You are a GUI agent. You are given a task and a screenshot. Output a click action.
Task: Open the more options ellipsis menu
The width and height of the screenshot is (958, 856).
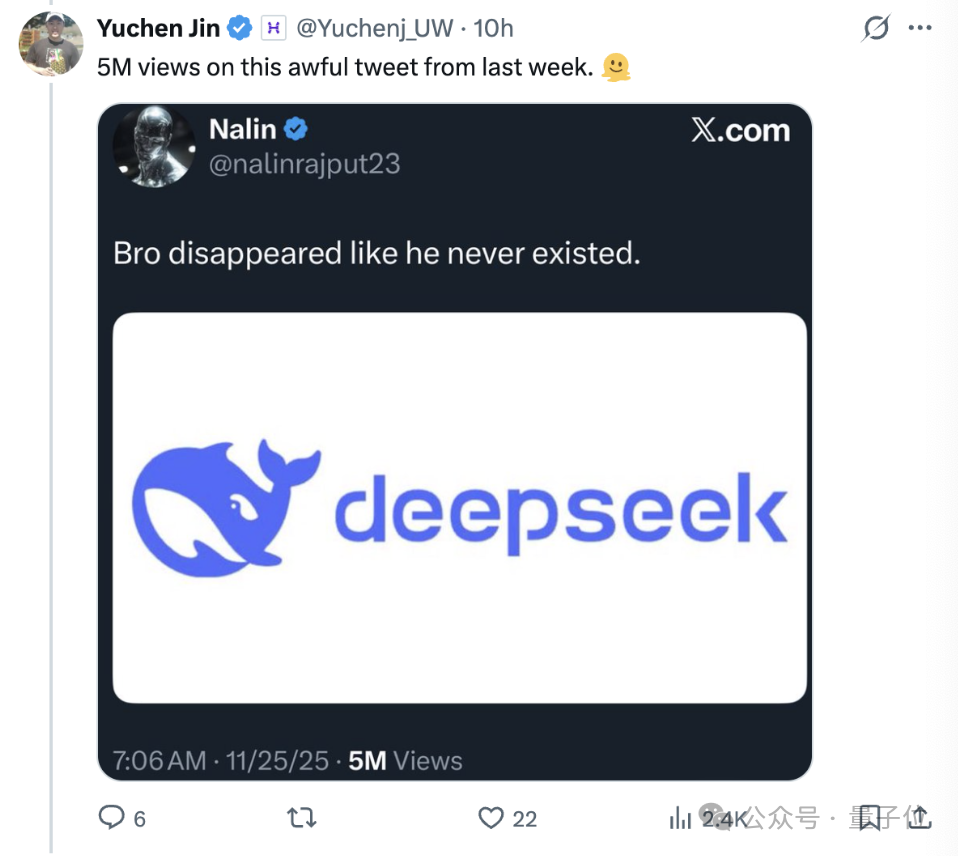pyautogui.click(x=920, y=27)
